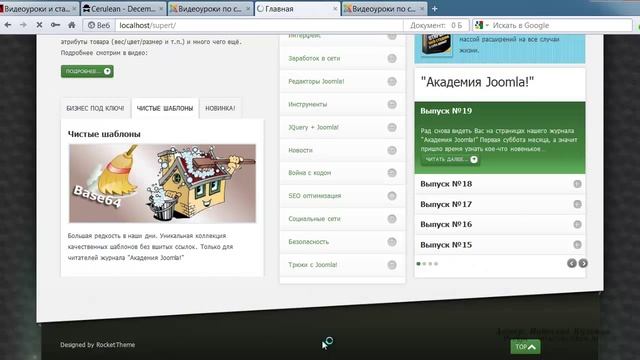Open the search engine dropdown arrow
Screen dimensions: 640x360
point(487,25)
